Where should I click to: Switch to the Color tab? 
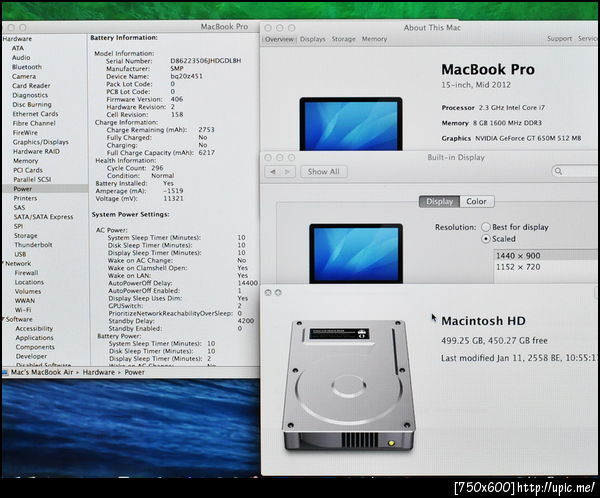click(476, 202)
